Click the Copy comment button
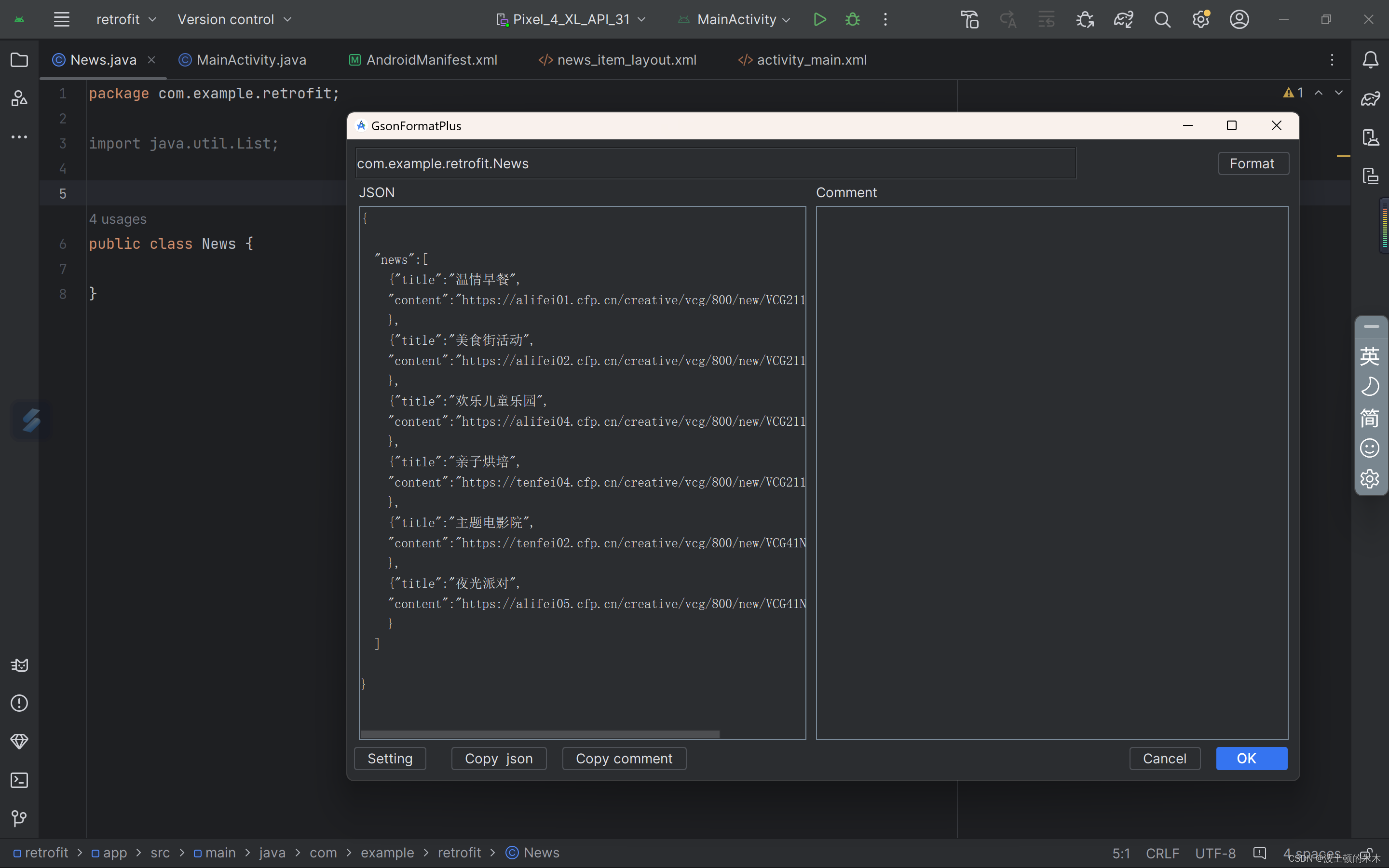This screenshot has width=1389, height=868. [x=624, y=759]
